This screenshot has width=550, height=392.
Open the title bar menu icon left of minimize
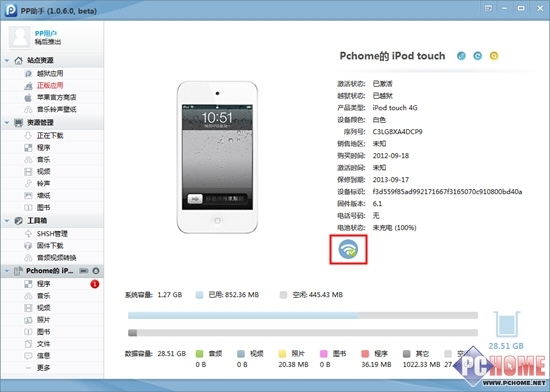tap(488, 8)
